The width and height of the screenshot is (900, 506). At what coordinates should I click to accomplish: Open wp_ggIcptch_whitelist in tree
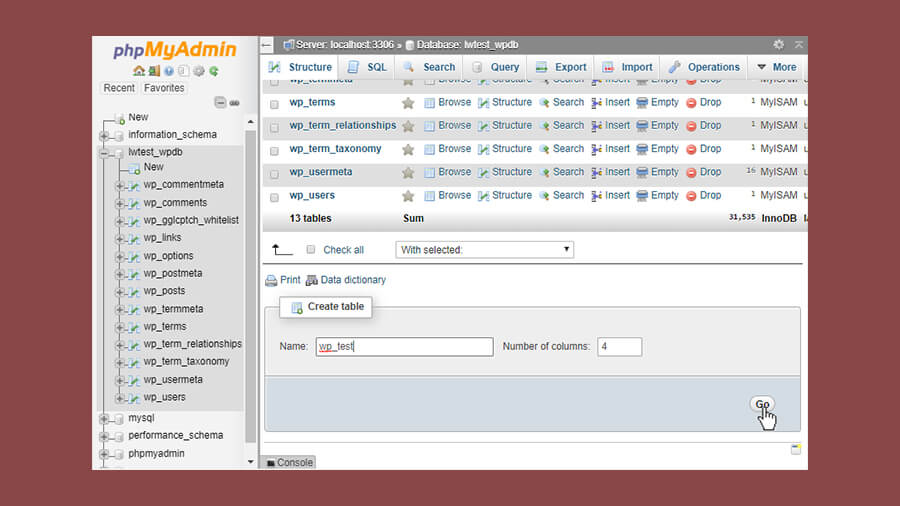pyautogui.click(x=191, y=220)
